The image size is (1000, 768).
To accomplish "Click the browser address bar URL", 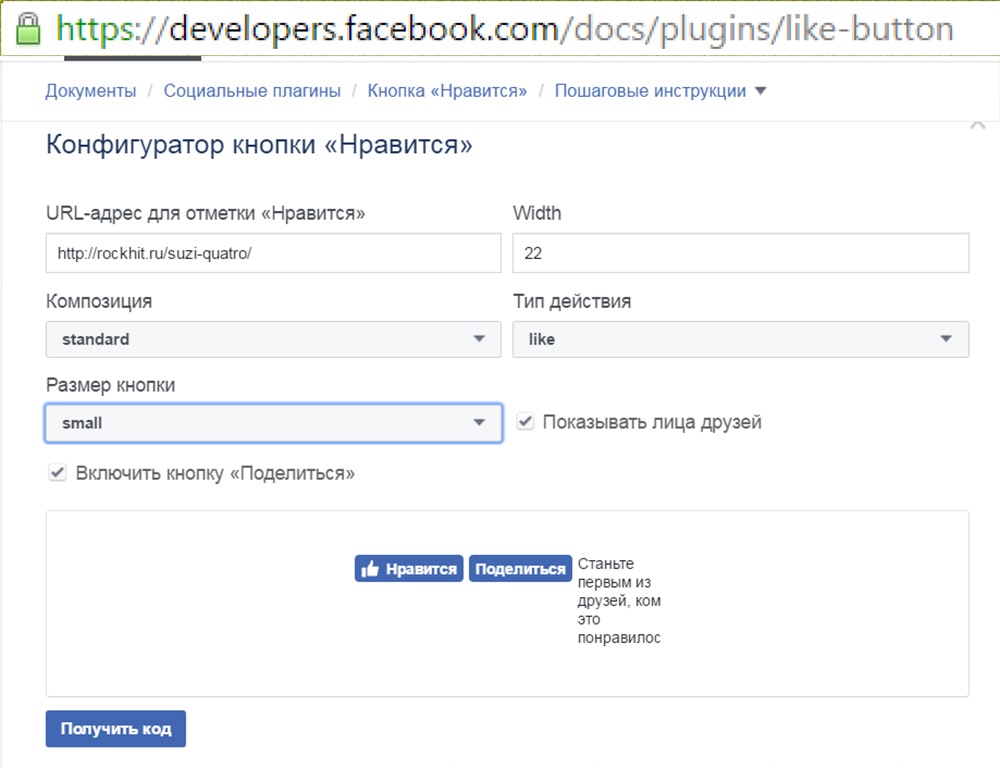I will click(x=500, y=27).
